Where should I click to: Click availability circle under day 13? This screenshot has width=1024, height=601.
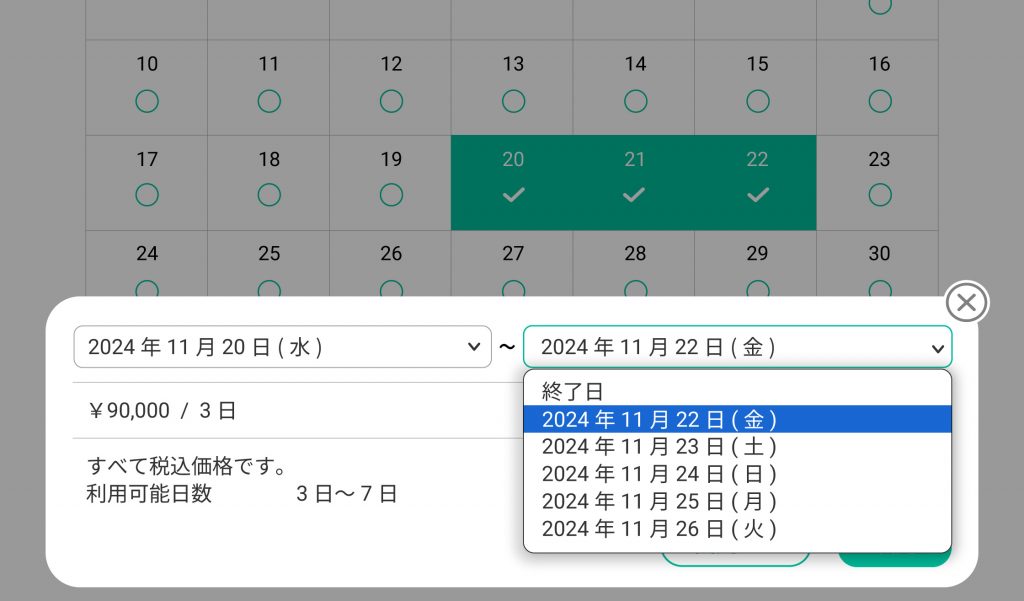[513, 101]
